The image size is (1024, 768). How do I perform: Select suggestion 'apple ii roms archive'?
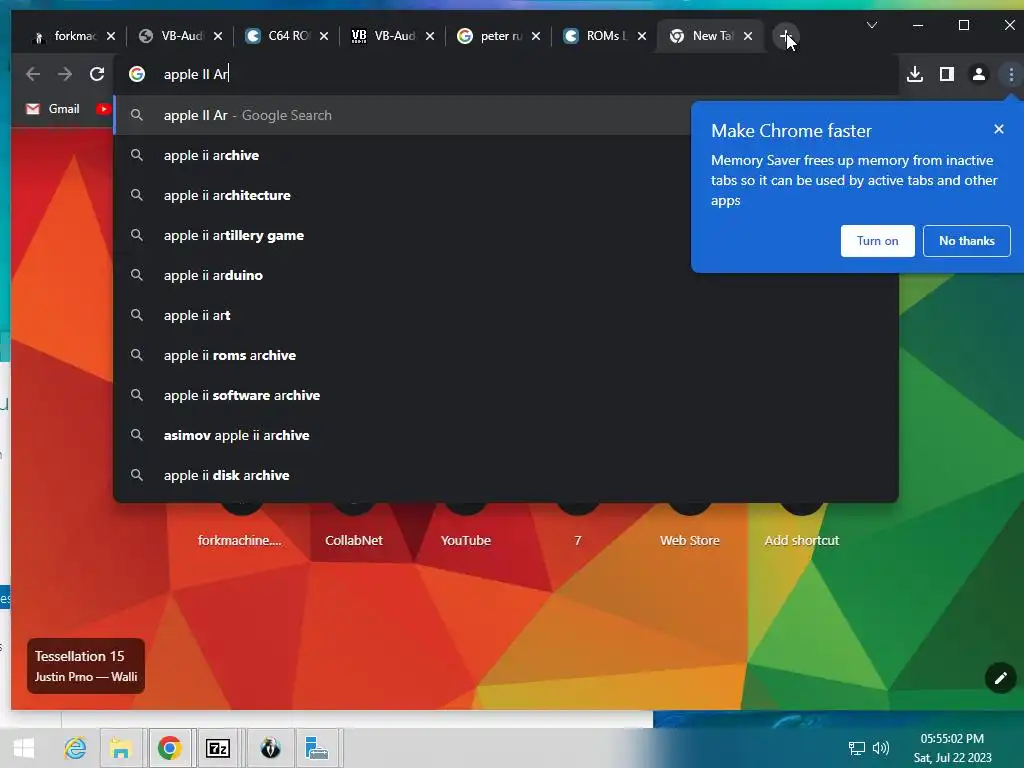[506, 355]
